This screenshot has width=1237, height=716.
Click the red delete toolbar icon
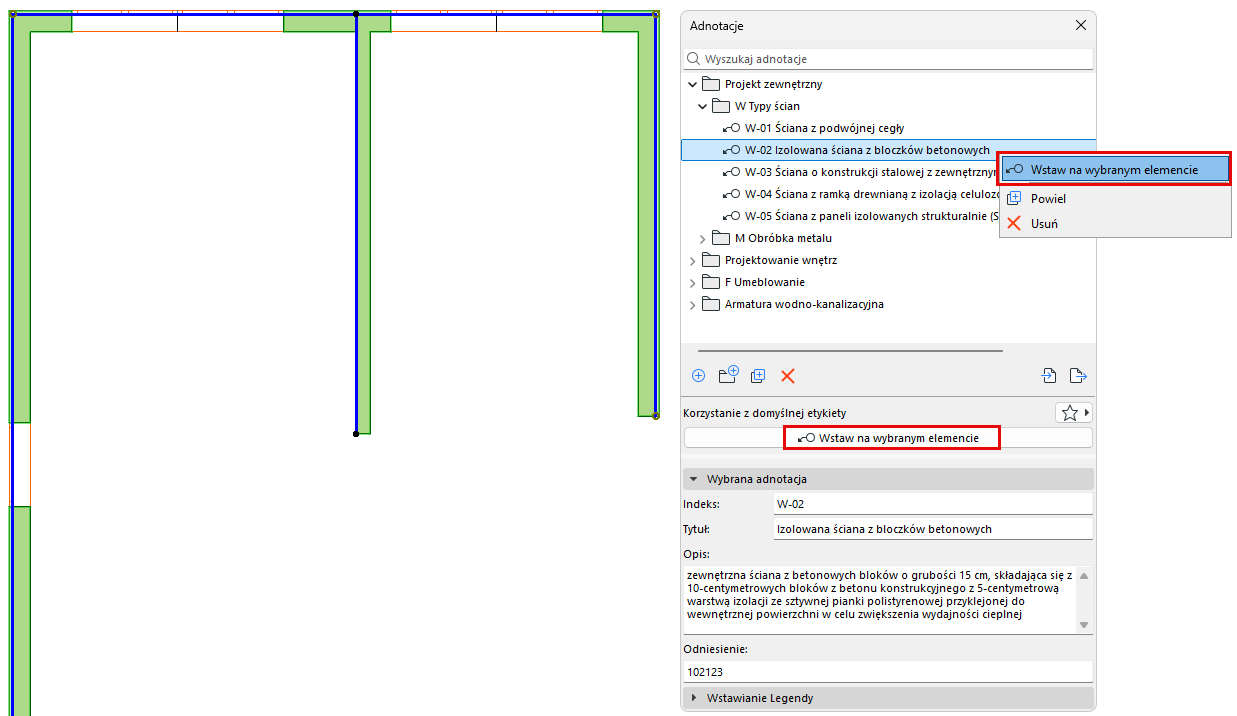tap(788, 376)
